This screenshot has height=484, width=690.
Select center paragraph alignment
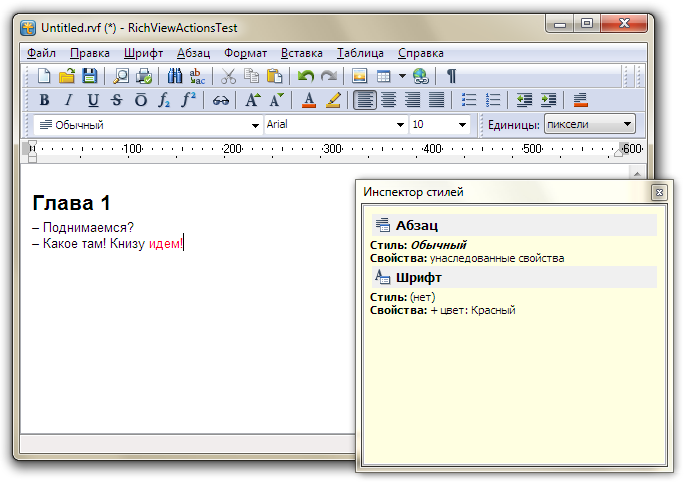coord(388,100)
